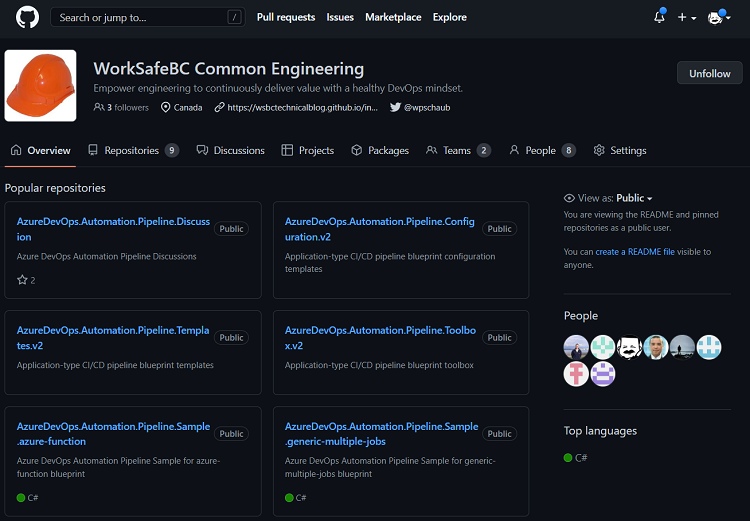Select the Overview tab
Image resolution: width=750 pixels, height=521 pixels.
40,150
